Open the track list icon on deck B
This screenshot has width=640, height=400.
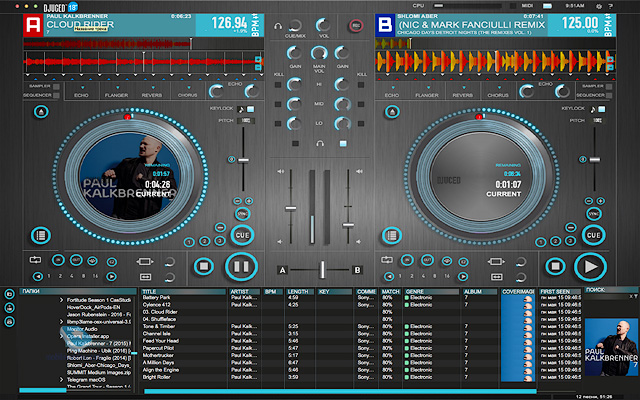pyautogui.click(x=391, y=236)
